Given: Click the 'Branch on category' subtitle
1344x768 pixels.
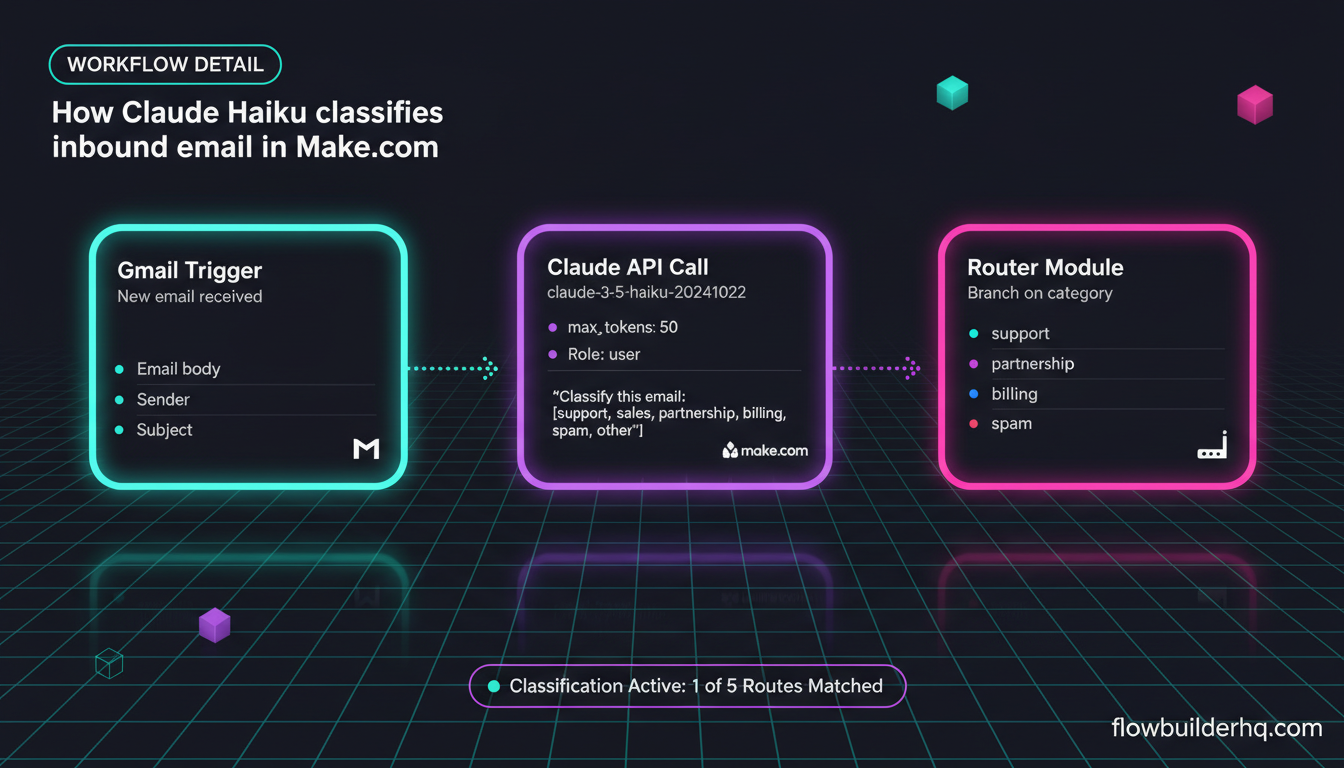Looking at the screenshot, I should [x=1040, y=293].
